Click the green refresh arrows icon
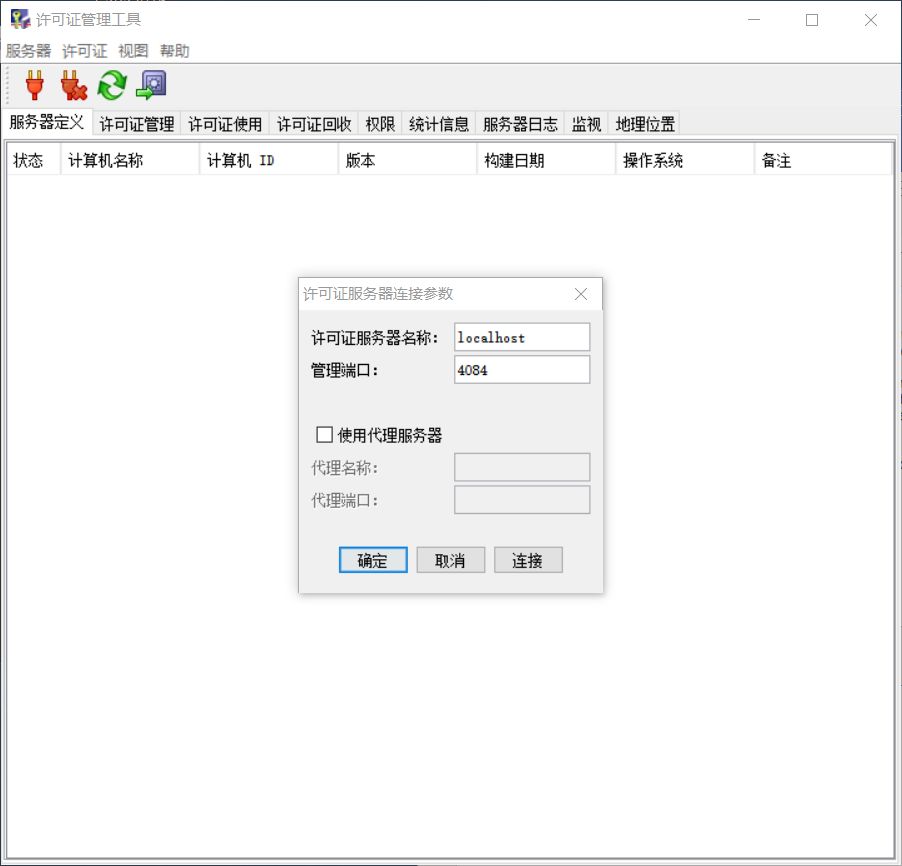The width and height of the screenshot is (902, 866). click(112, 85)
